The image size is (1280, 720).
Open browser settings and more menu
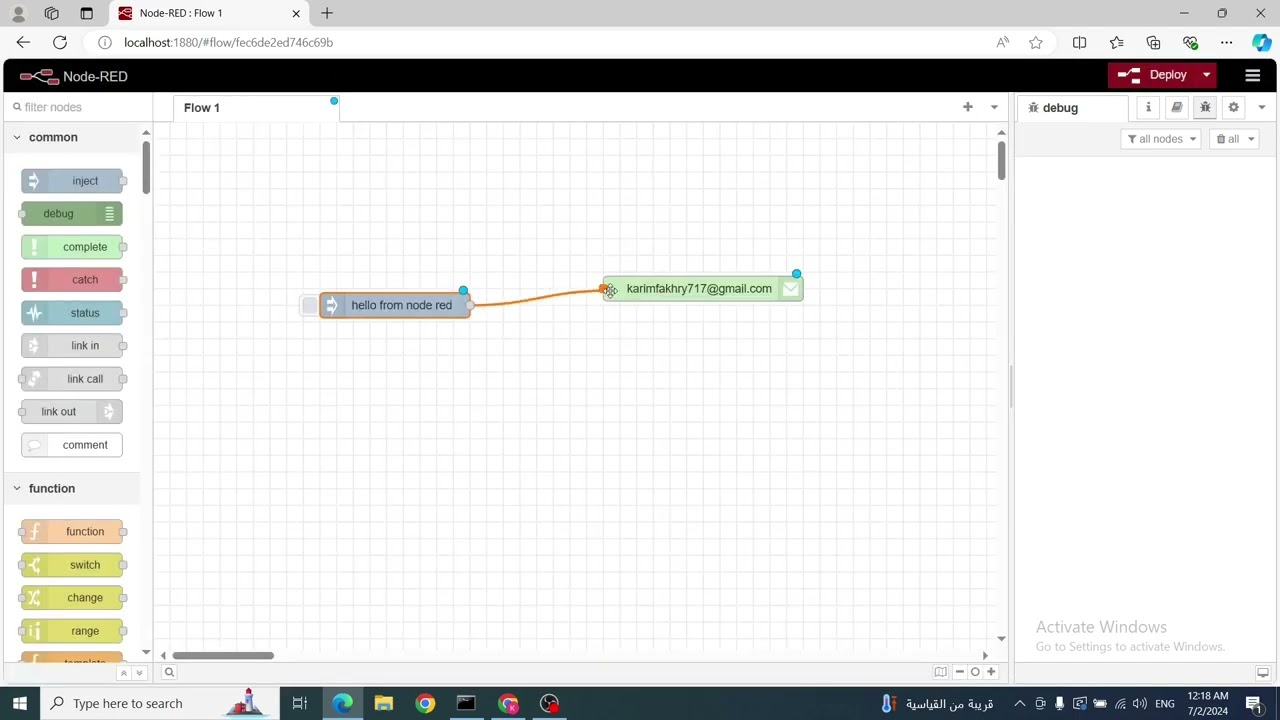point(1226,42)
